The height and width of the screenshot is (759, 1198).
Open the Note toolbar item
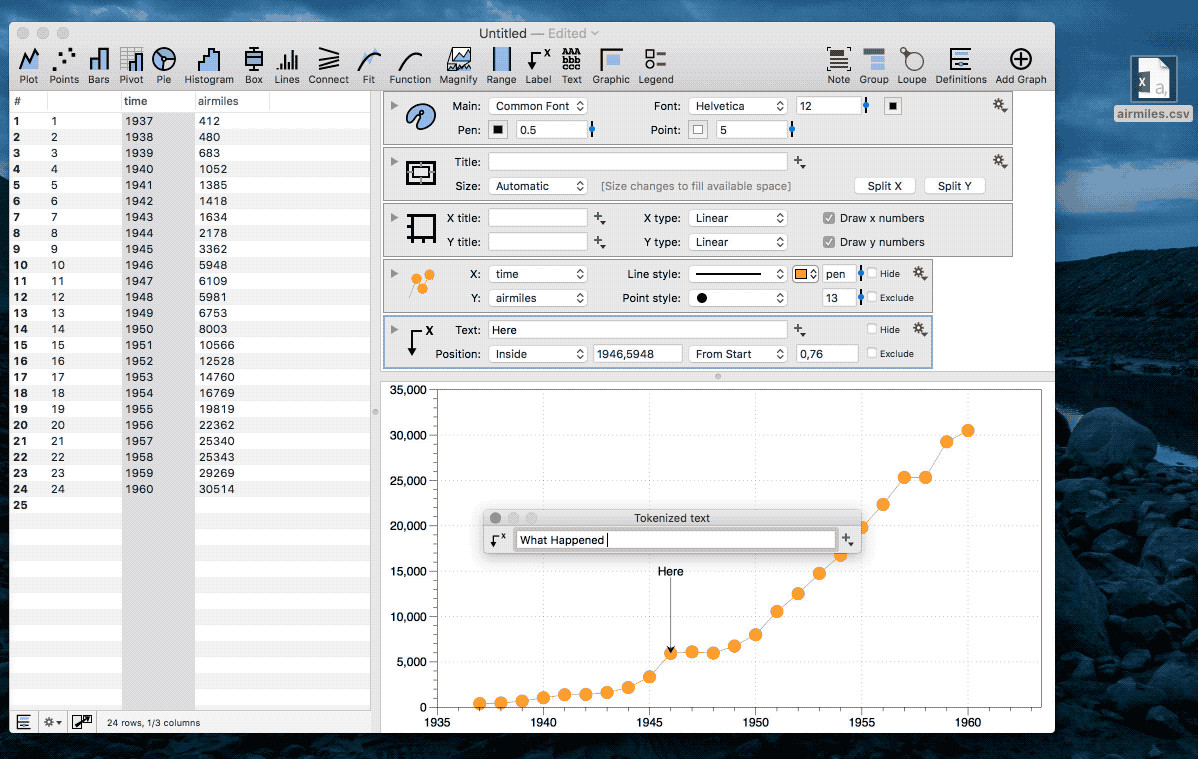coord(838,66)
